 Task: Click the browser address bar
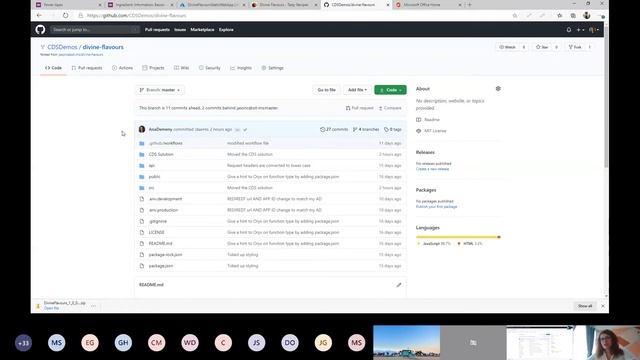(294, 16)
